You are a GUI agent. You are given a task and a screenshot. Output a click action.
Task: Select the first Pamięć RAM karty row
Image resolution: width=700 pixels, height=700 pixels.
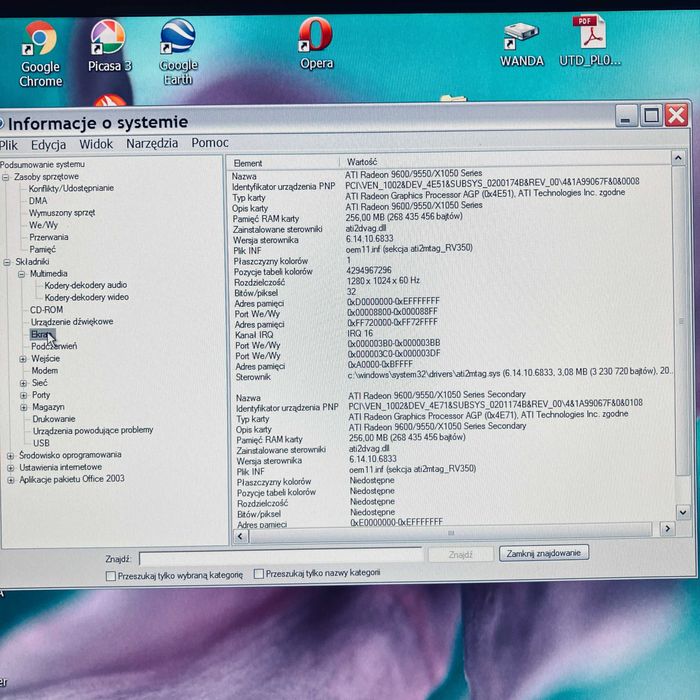click(348, 217)
